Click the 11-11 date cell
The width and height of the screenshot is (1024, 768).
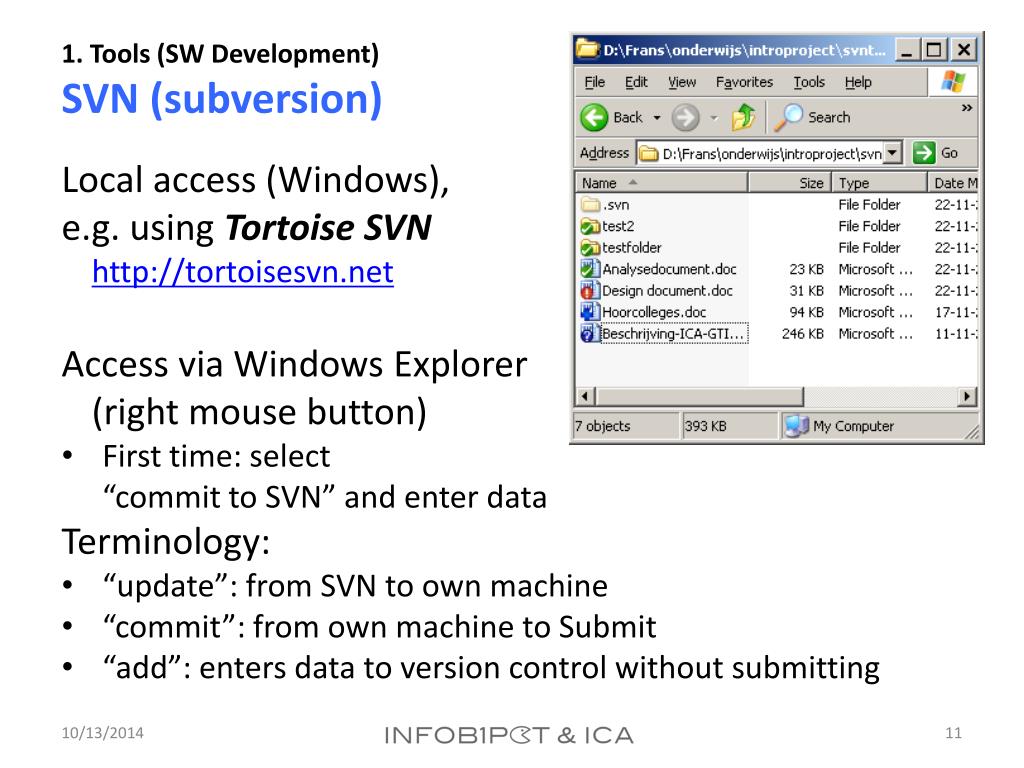956,334
